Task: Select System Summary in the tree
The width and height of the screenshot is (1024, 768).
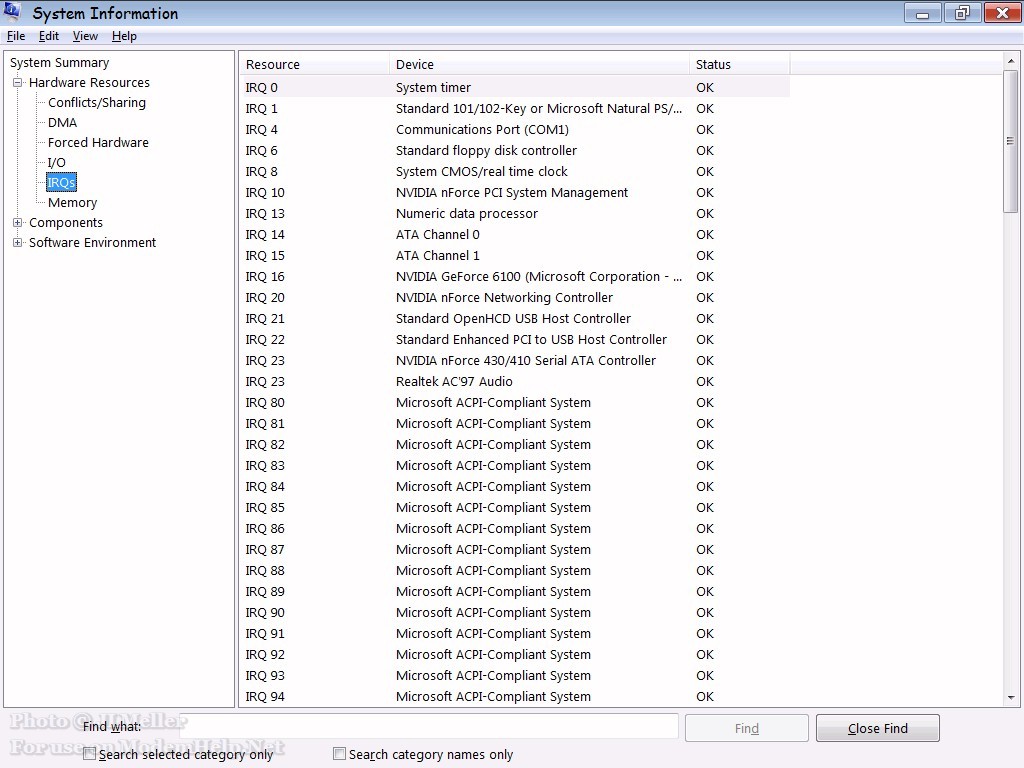Action: point(59,63)
